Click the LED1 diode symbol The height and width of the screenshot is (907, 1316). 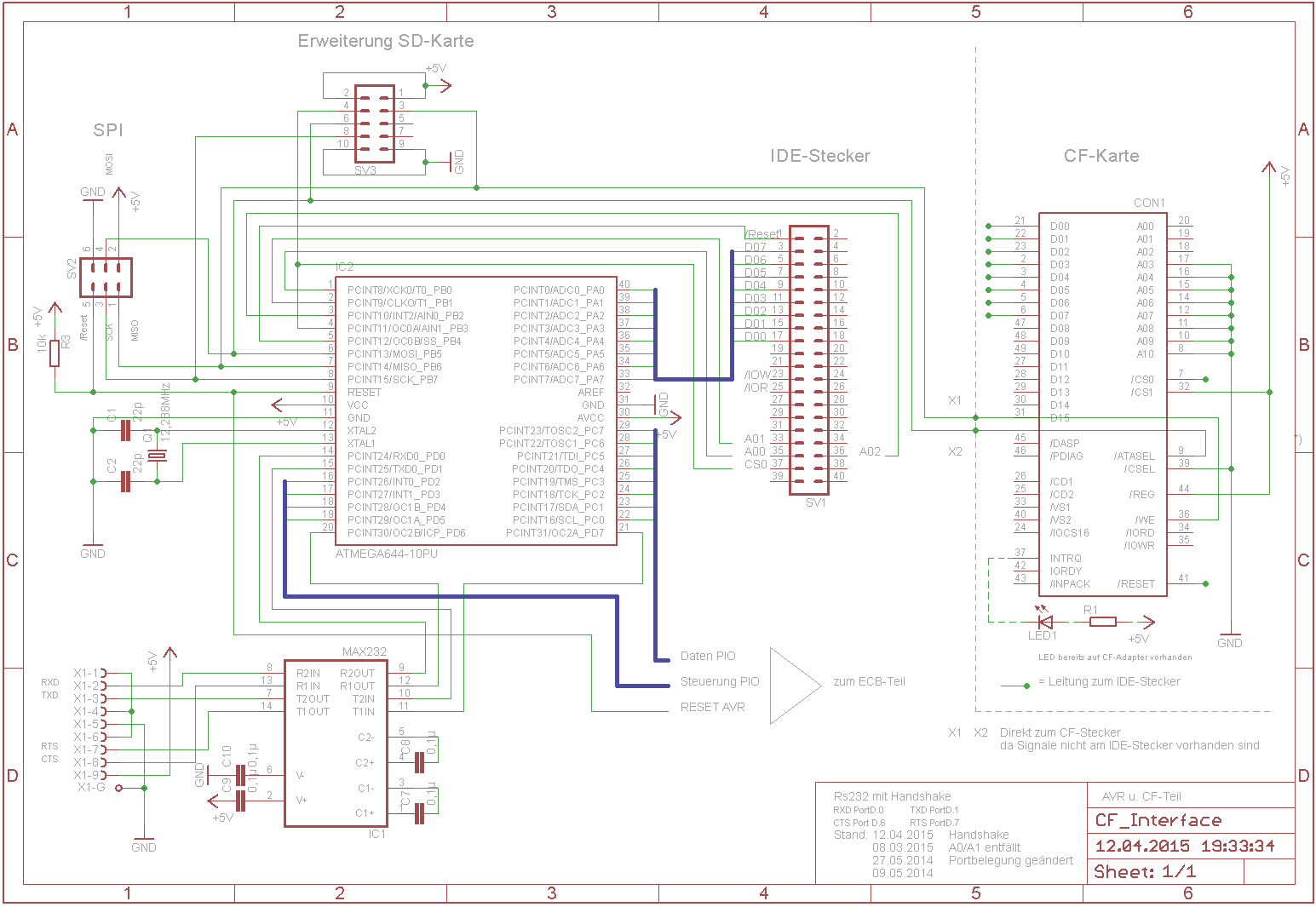click(1044, 622)
